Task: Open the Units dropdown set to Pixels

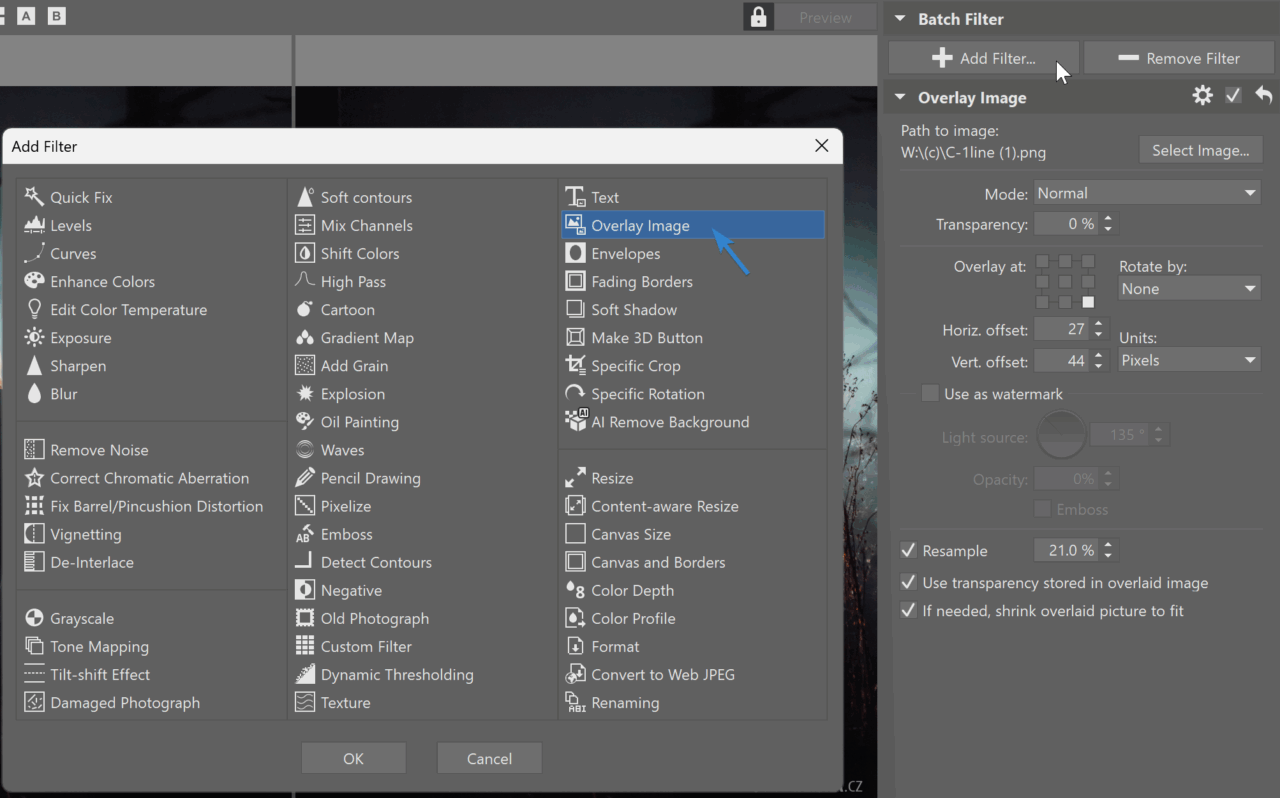Action: click(1189, 360)
